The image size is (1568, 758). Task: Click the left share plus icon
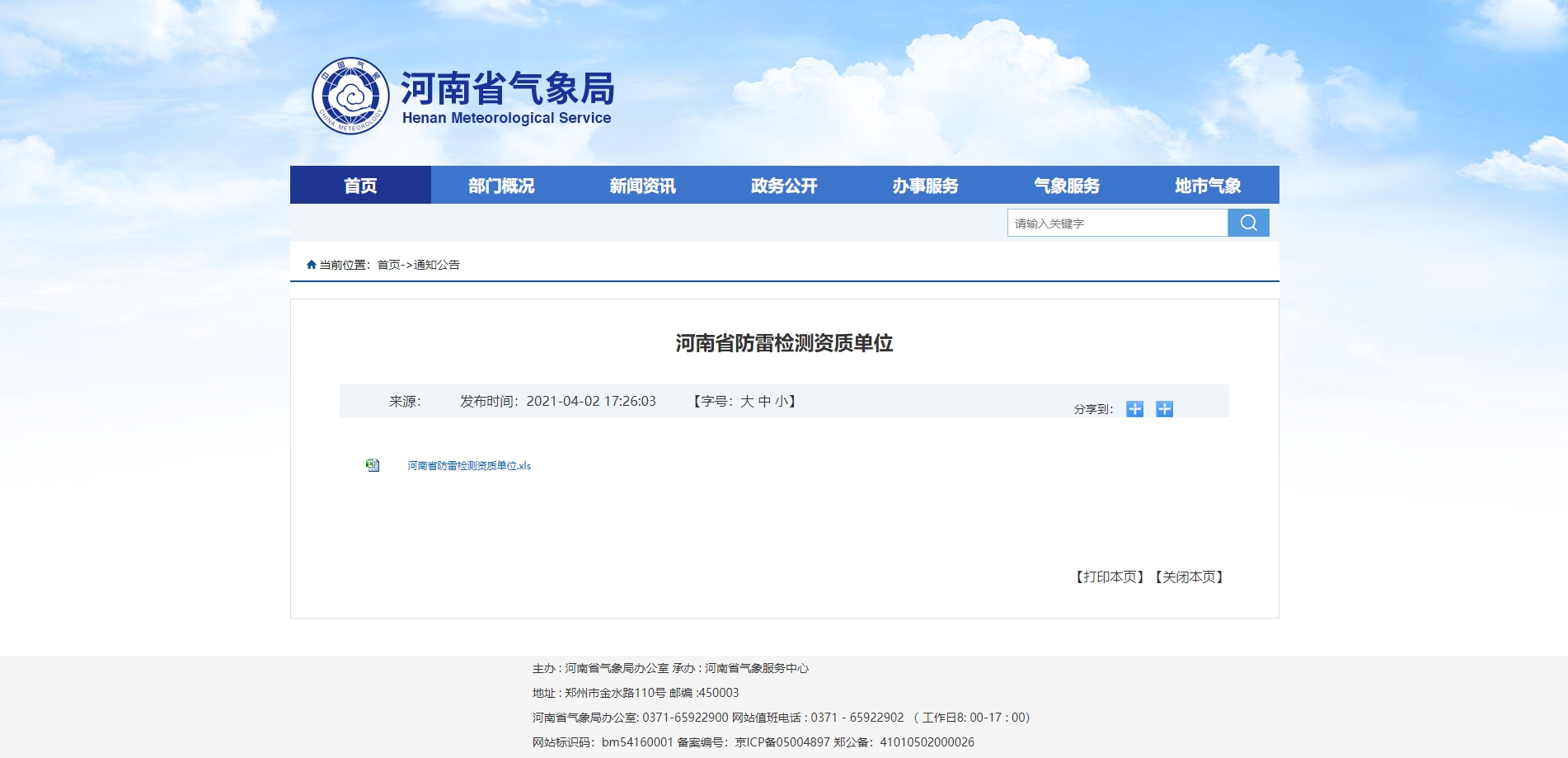tap(1134, 409)
